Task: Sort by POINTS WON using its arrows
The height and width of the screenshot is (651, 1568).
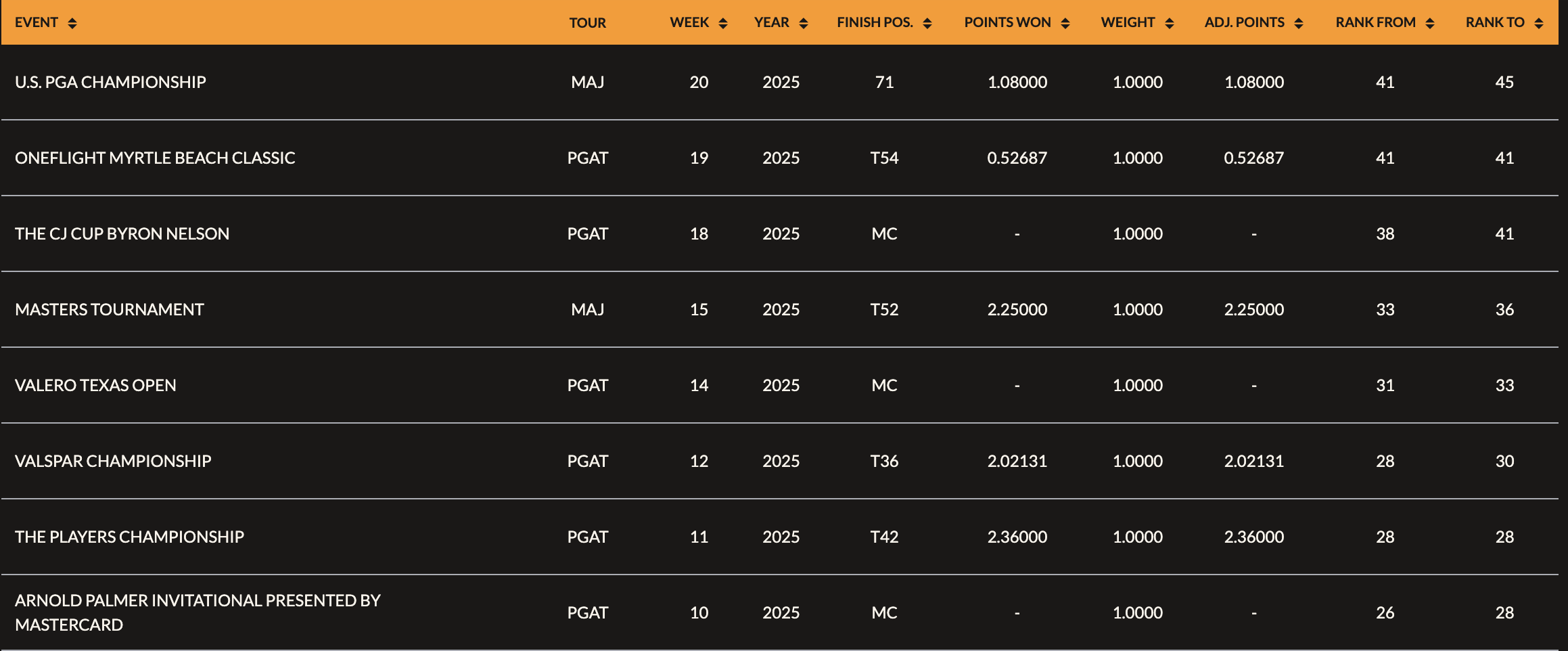Action: pos(1065,23)
